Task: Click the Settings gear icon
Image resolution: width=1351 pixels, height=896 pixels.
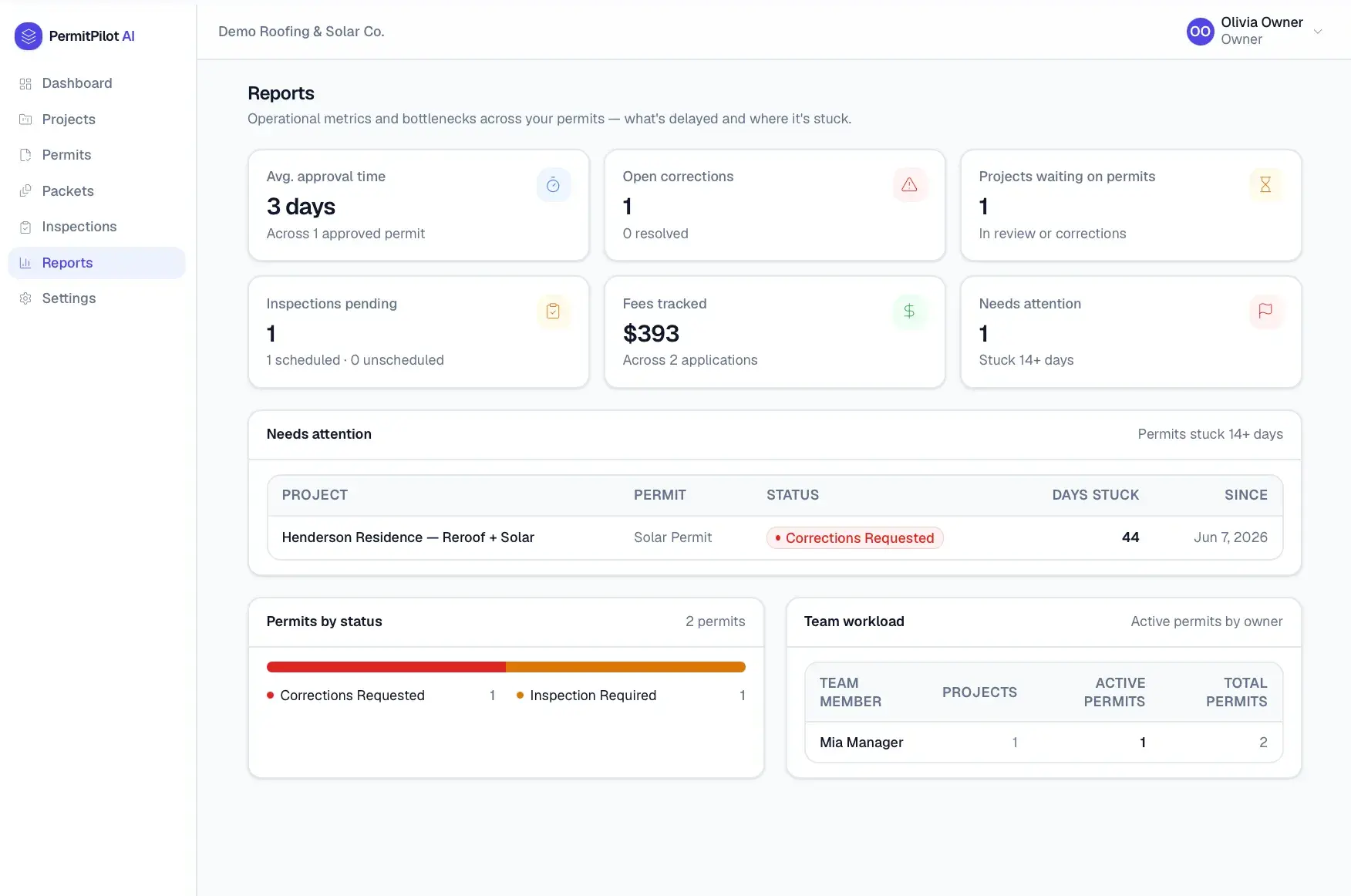Action: (25, 298)
